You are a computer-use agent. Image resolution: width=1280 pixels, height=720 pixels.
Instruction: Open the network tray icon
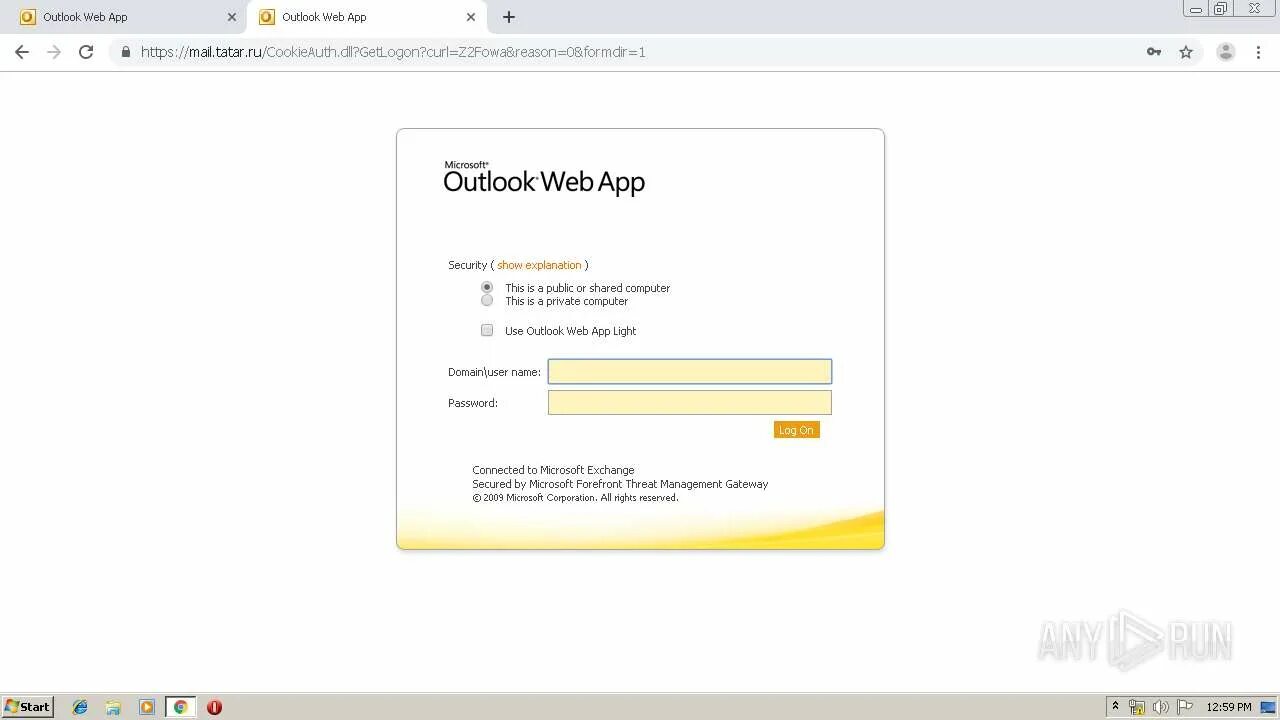click(1137, 707)
